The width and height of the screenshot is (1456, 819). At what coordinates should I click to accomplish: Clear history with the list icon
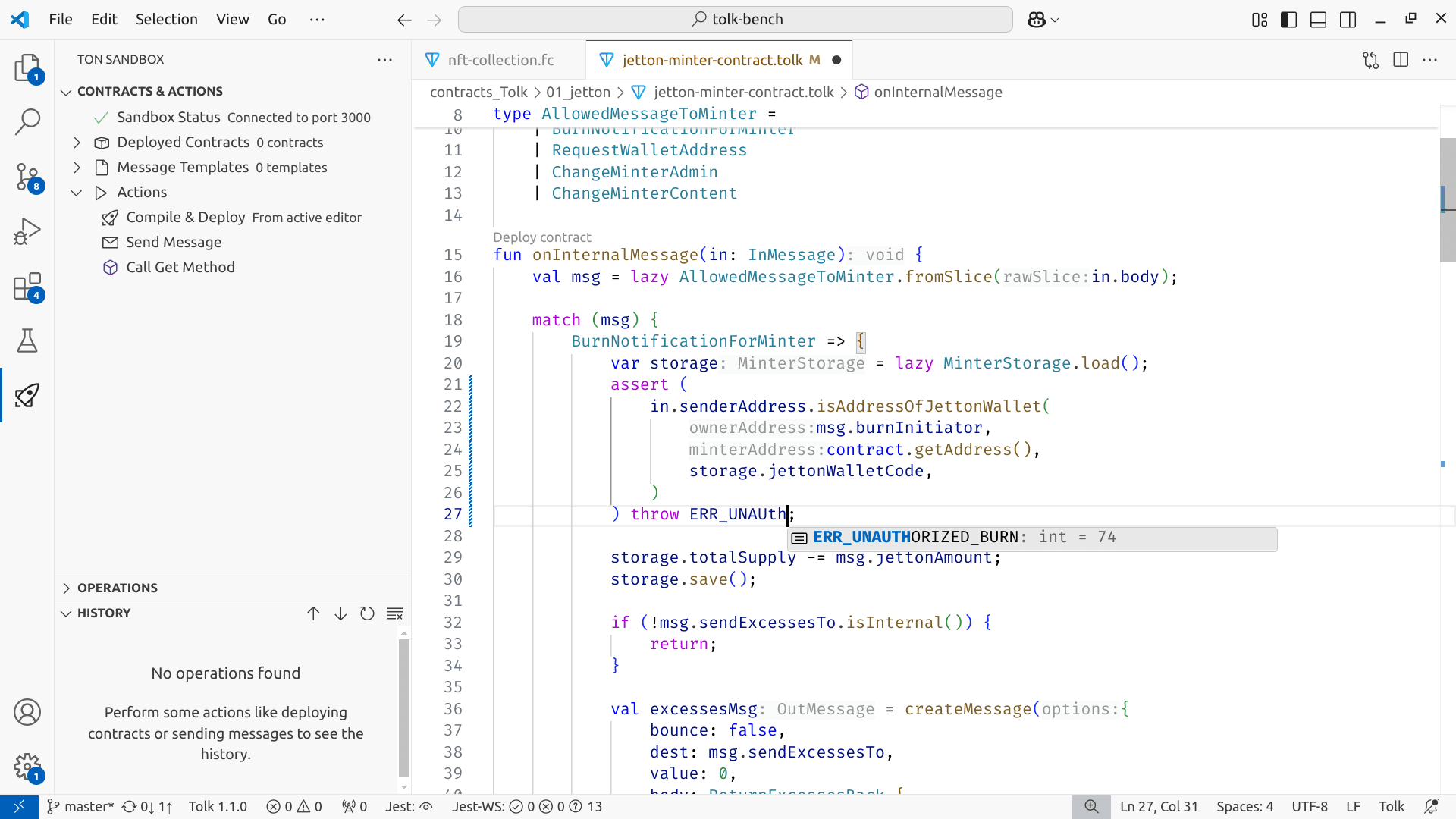(395, 613)
